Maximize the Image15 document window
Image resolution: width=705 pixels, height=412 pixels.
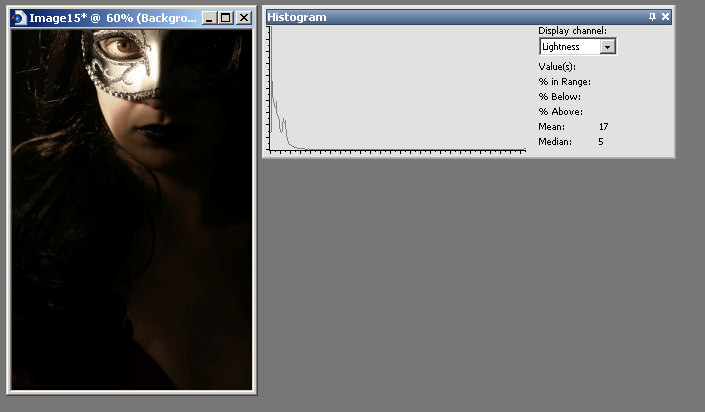coord(226,18)
